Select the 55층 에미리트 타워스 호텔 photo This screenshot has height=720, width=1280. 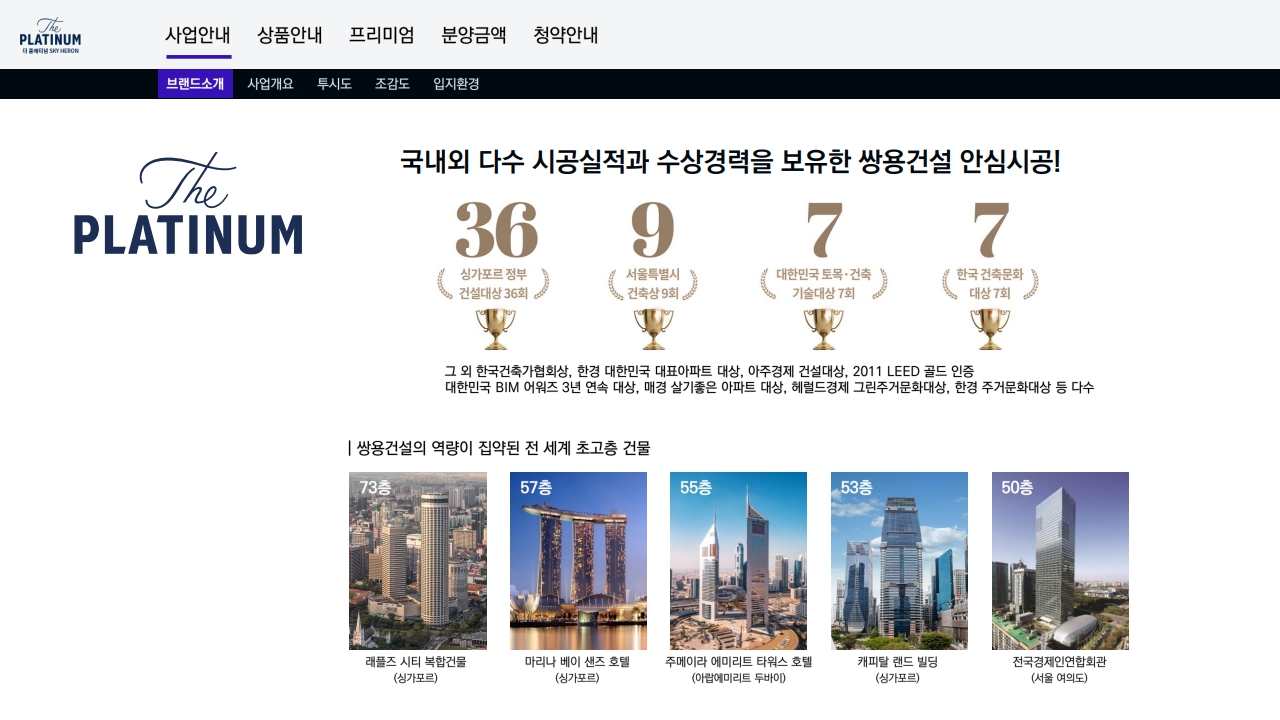click(x=738, y=561)
